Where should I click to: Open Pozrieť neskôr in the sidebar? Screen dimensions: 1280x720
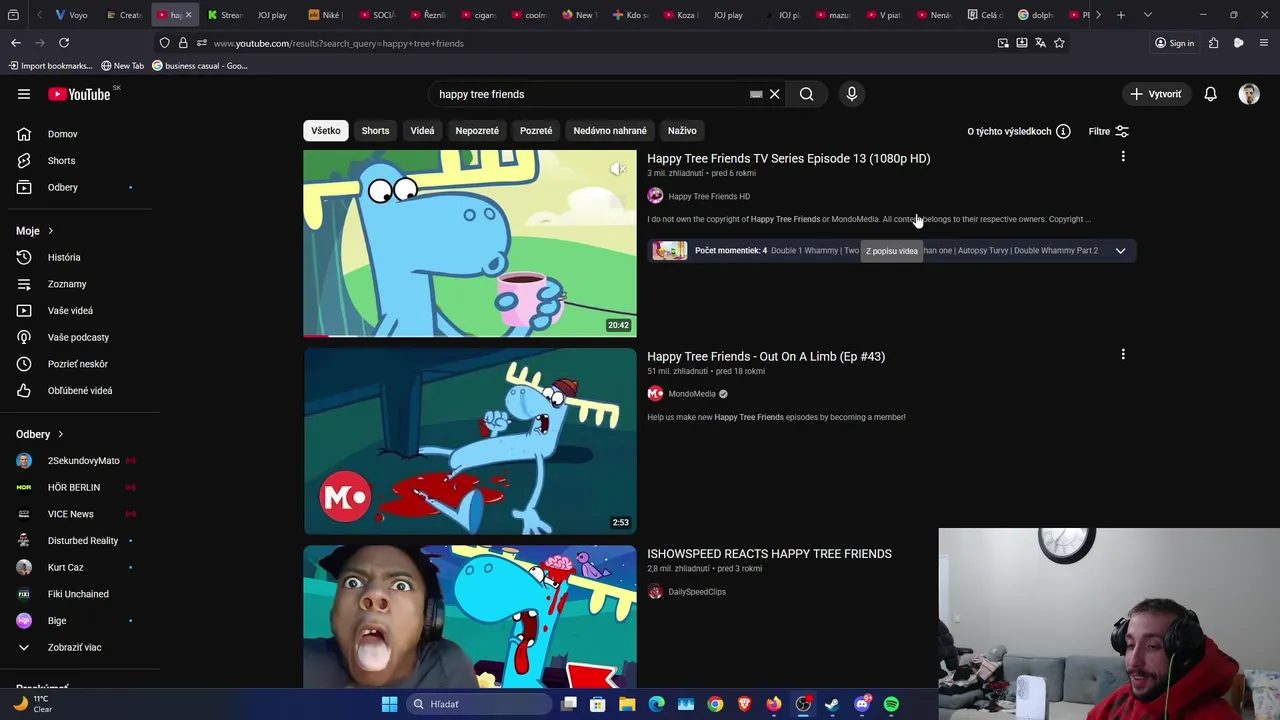pyautogui.click(x=76, y=364)
